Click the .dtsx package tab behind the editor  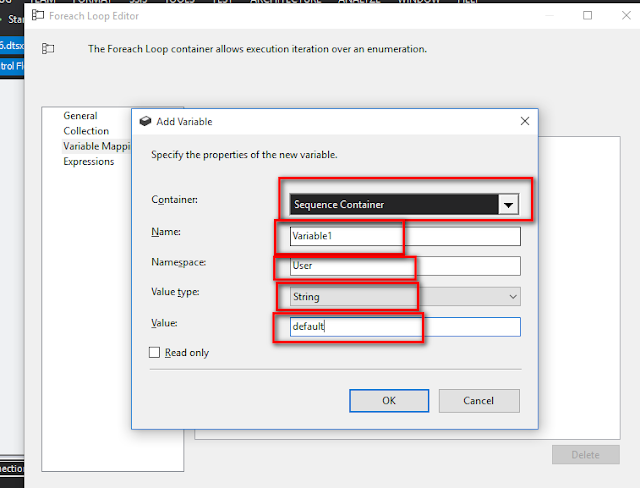[x=12, y=45]
